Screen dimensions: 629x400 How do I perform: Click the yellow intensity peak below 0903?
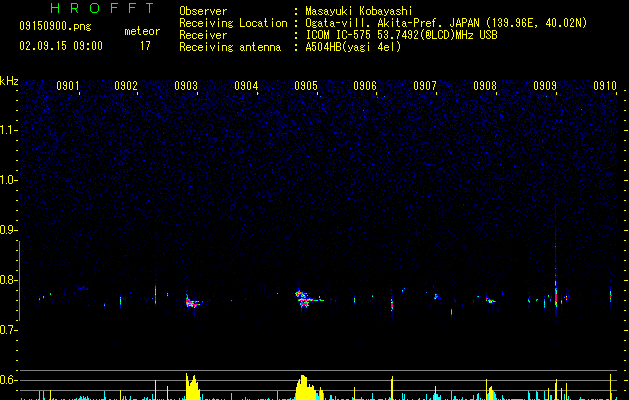tap(192, 386)
